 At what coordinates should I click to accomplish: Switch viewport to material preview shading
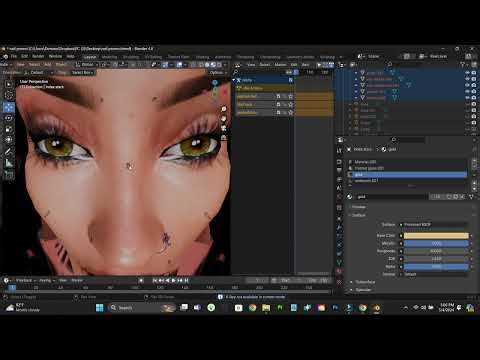click(213, 65)
